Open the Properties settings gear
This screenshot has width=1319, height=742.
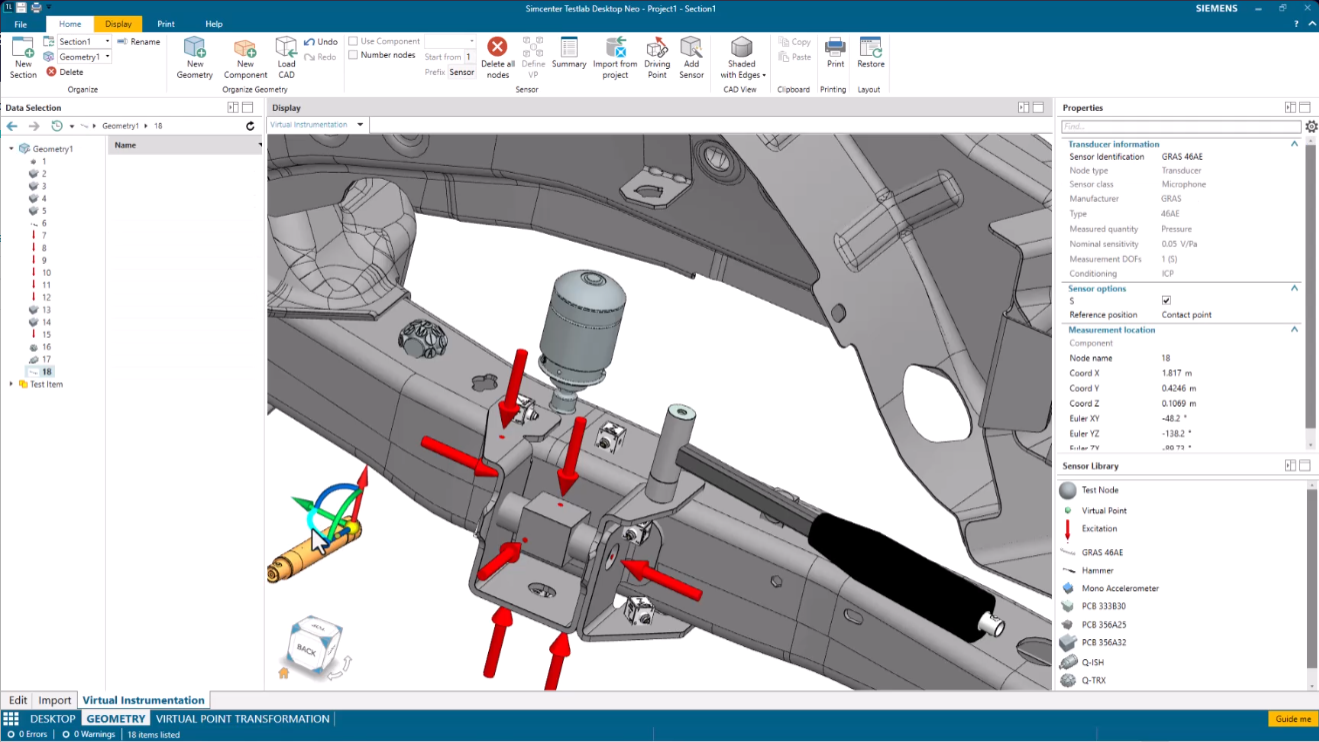point(1311,127)
